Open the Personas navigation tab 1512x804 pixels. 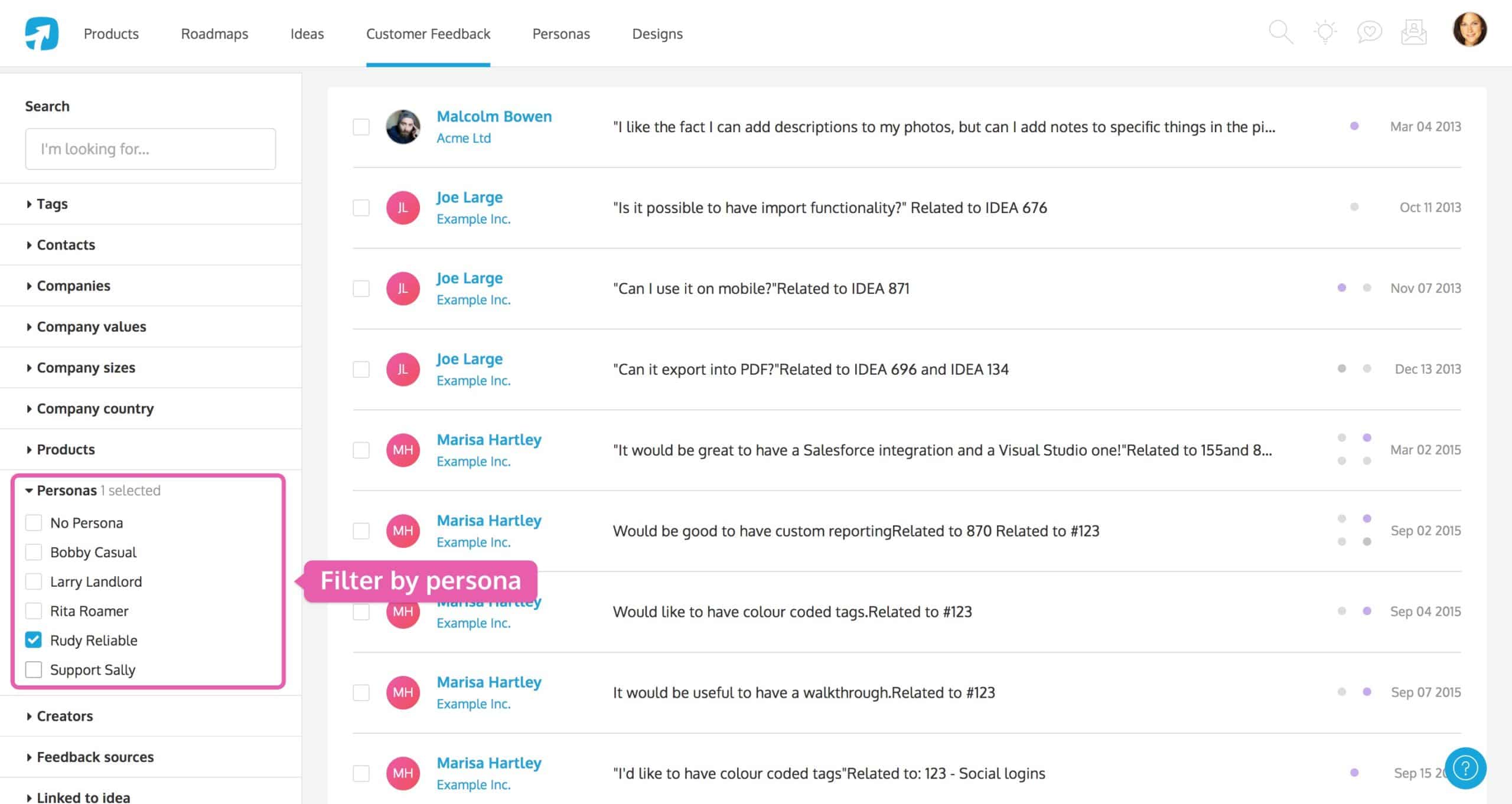click(561, 34)
